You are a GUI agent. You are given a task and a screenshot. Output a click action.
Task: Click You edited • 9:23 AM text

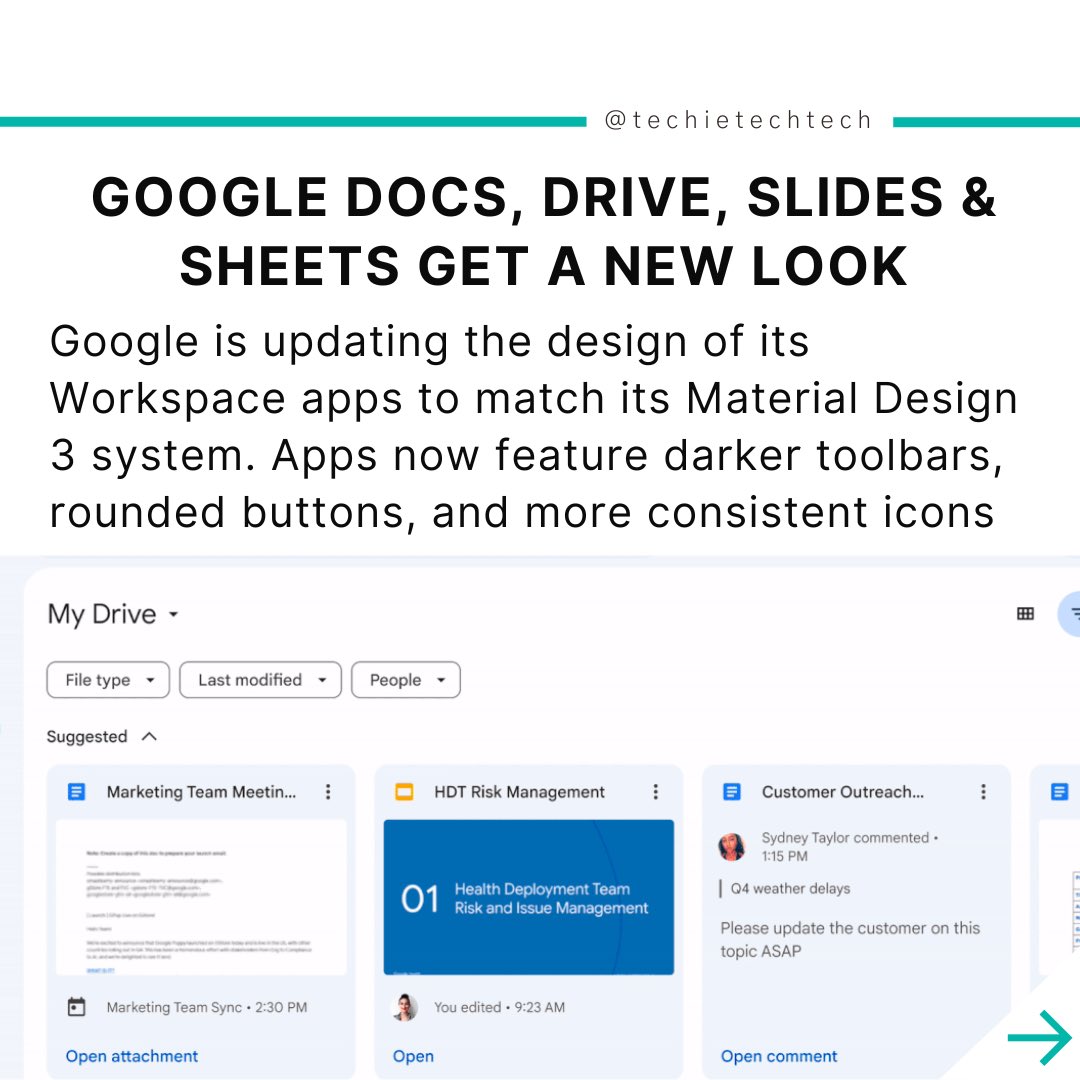(499, 1007)
